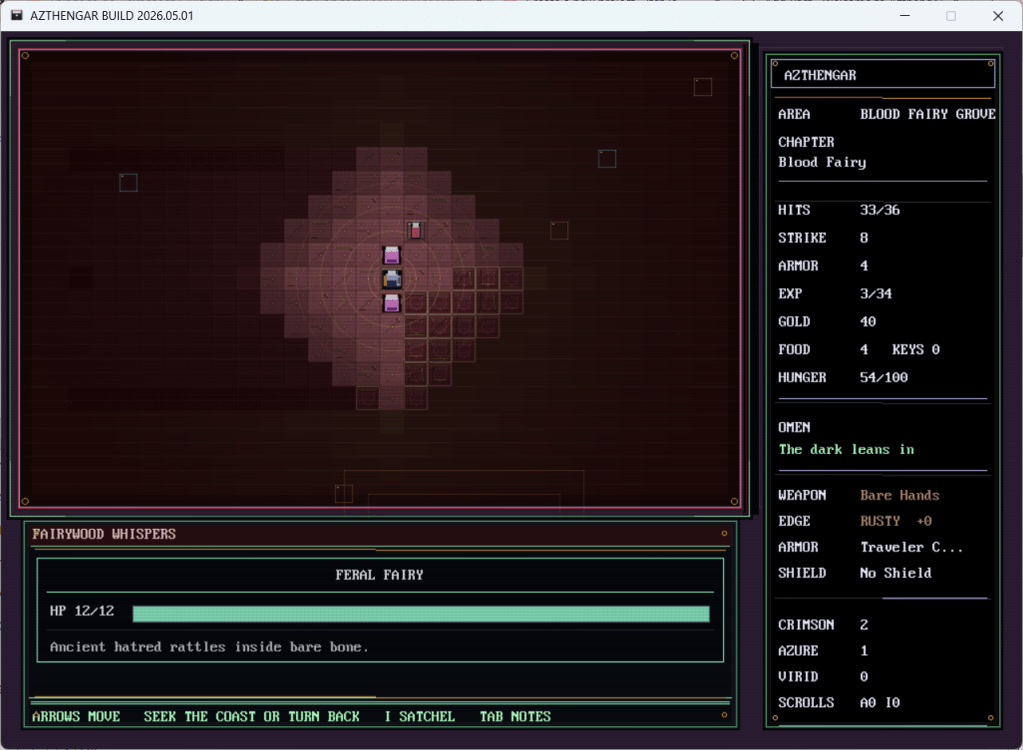1023x750 pixels.
Task: Click the Bare Hands weapon entry
Action: 899,495
